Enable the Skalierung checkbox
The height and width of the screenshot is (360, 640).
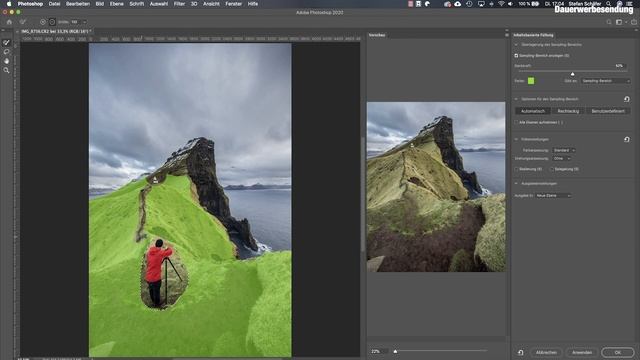[516, 169]
